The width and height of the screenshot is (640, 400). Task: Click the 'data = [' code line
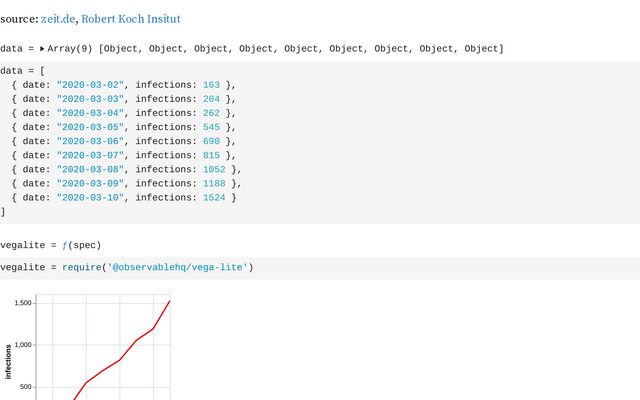click(x=22, y=71)
